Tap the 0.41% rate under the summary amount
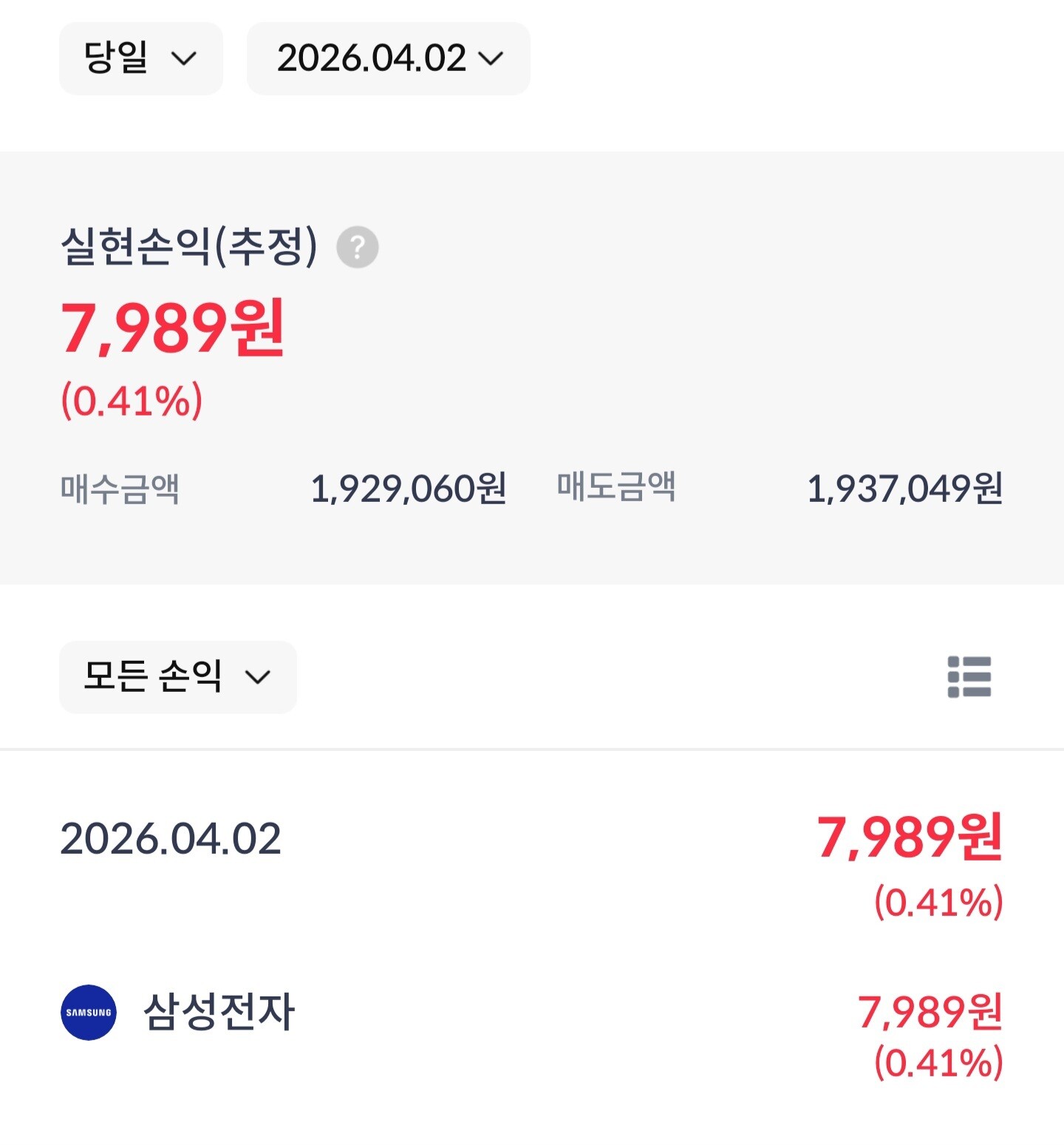Screen dimensions: 1064x1145 click(x=132, y=401)
